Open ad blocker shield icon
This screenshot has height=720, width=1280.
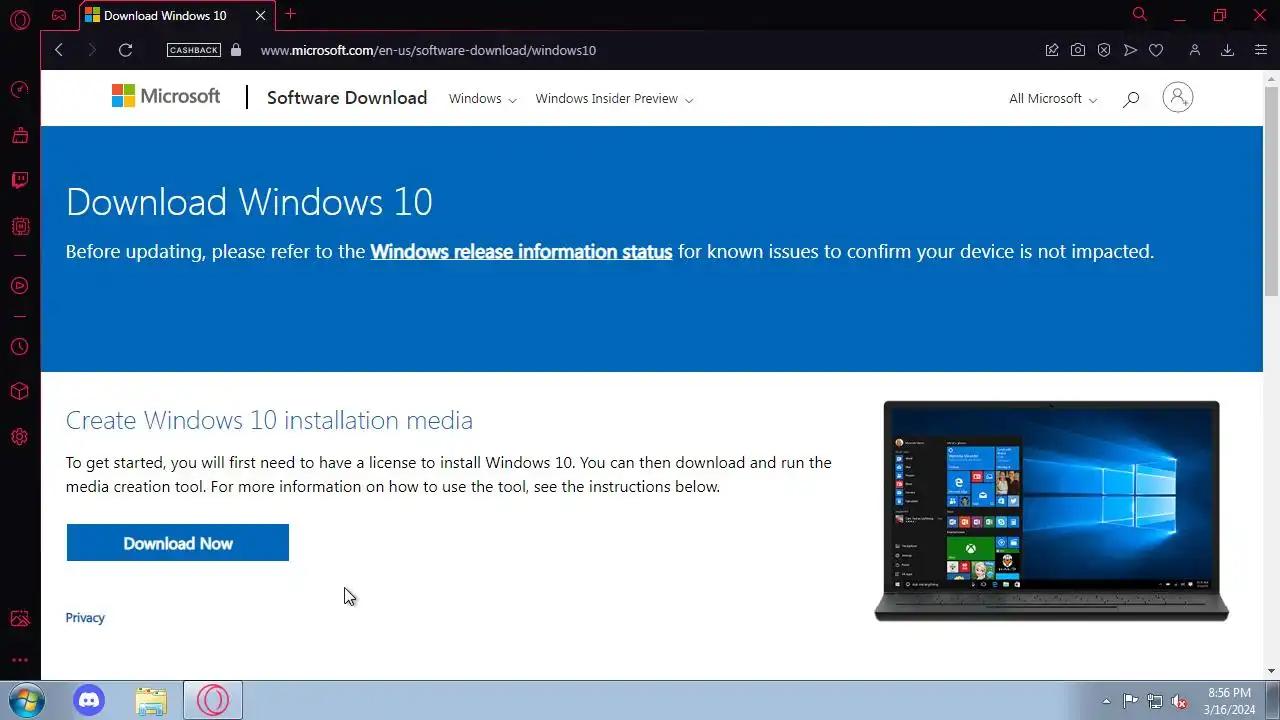click(x=1104, y=50)
